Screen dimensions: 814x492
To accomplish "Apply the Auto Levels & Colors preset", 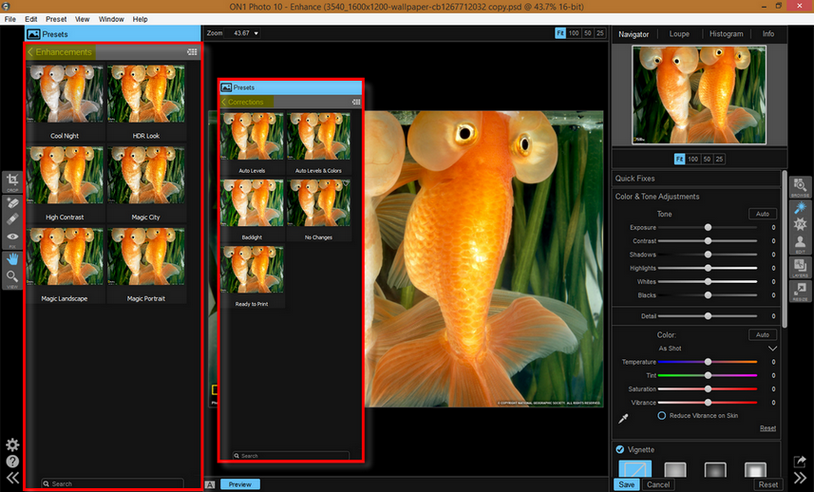I will [318, 136].
